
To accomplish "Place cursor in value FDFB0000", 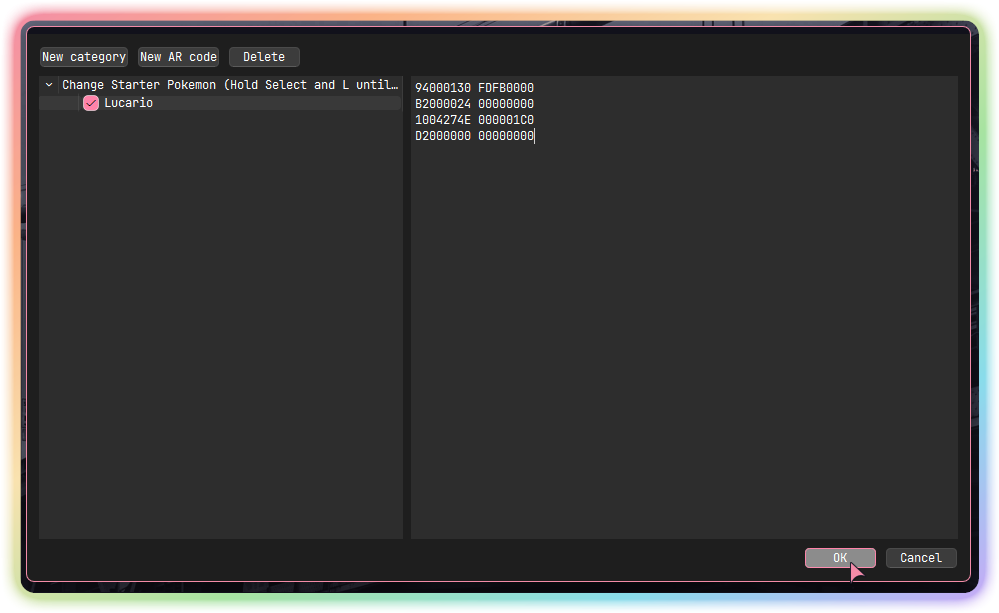I will [506, 88].
